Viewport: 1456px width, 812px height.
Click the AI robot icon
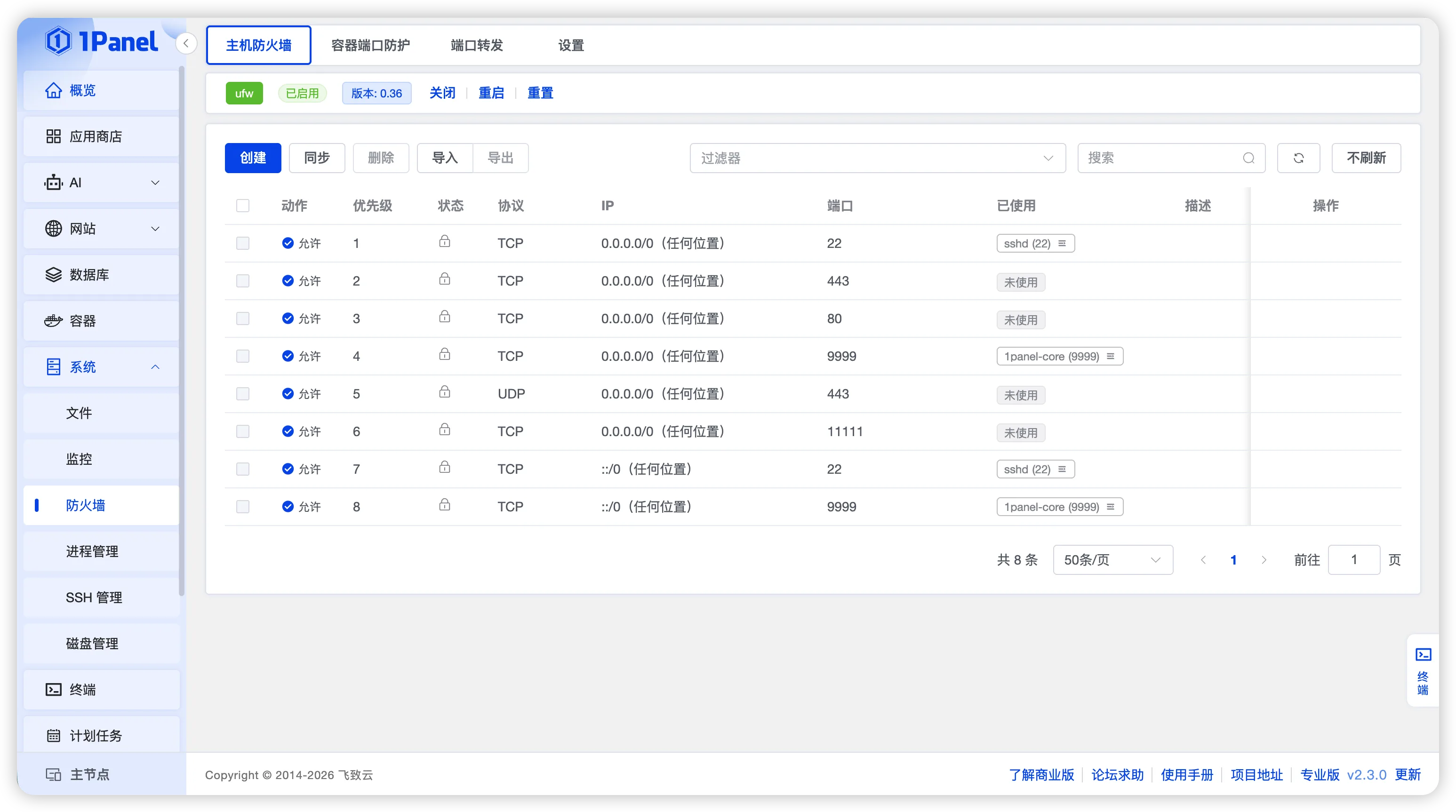coord(53,183)
